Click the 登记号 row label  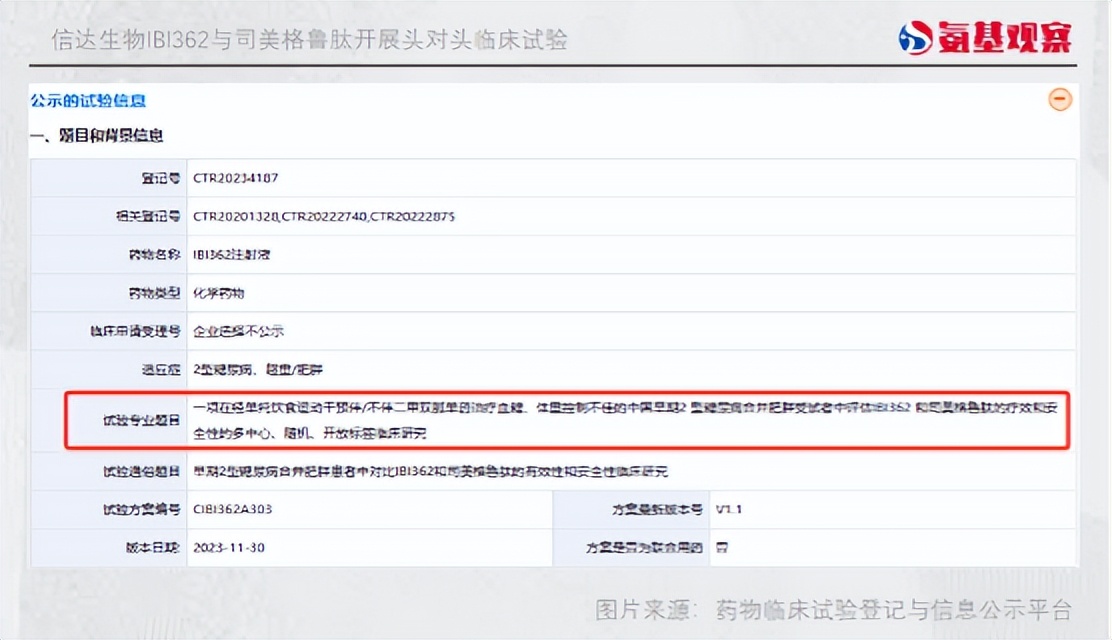[x=161, y=178]
